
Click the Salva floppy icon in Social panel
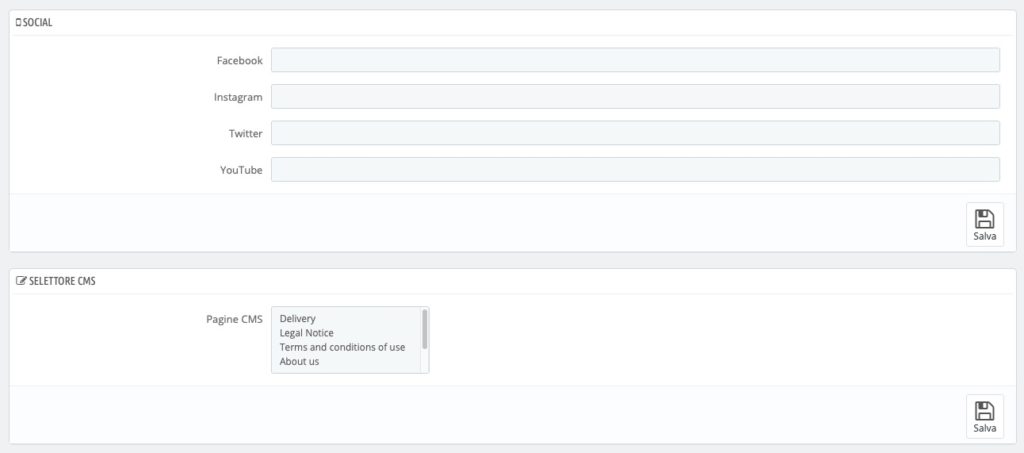pos(984,219)
